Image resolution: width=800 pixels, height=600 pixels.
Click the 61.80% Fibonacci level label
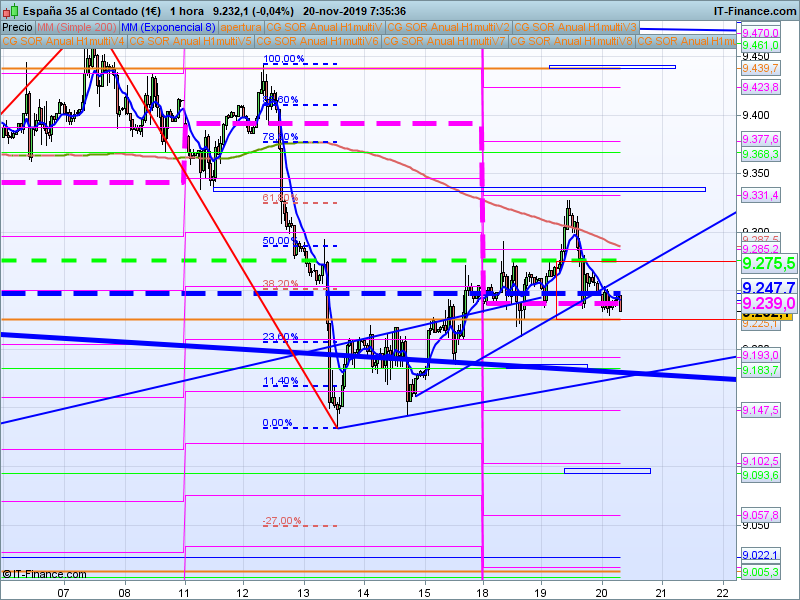tap(280, 199)
